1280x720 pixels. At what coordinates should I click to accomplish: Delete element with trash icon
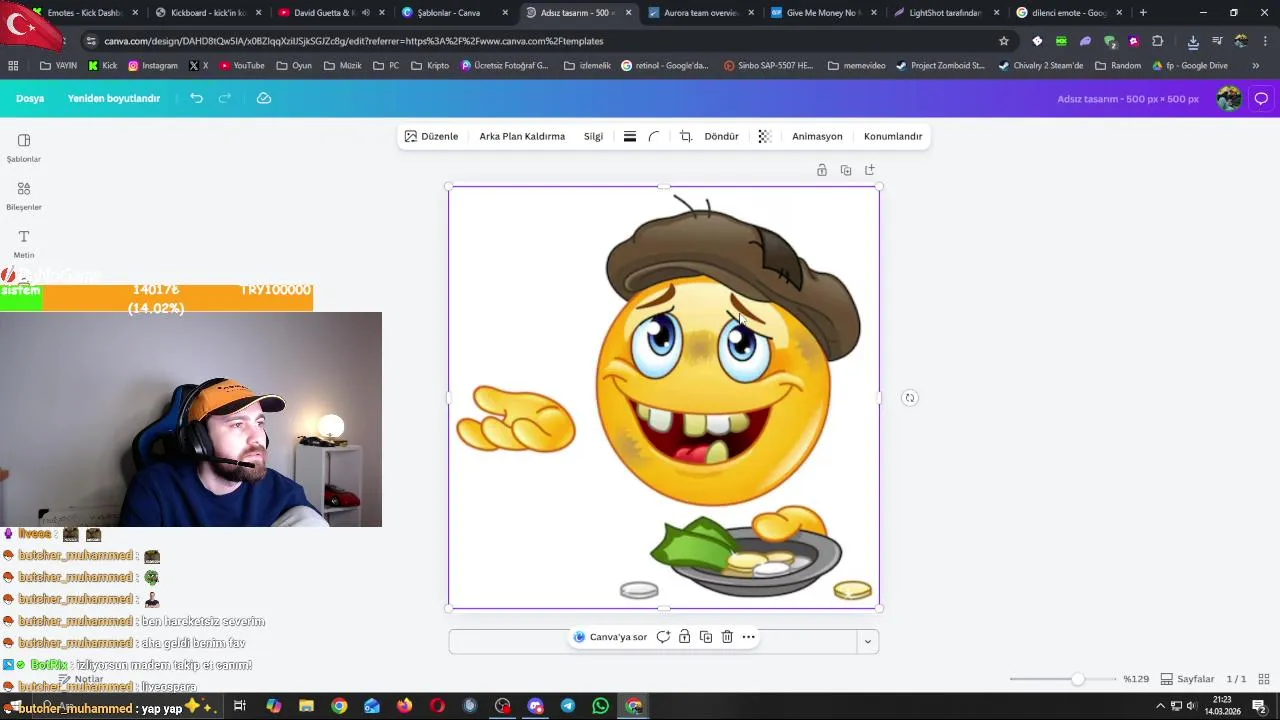point(727,637)
